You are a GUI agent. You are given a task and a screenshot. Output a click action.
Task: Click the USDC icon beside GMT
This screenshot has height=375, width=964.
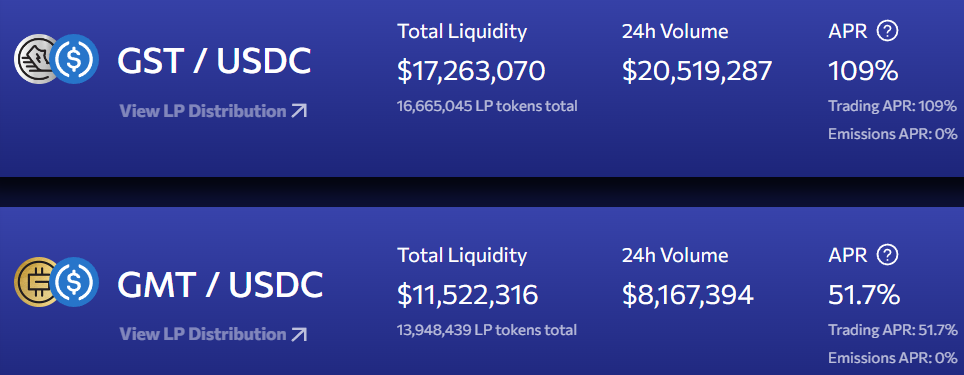[74, 282]
